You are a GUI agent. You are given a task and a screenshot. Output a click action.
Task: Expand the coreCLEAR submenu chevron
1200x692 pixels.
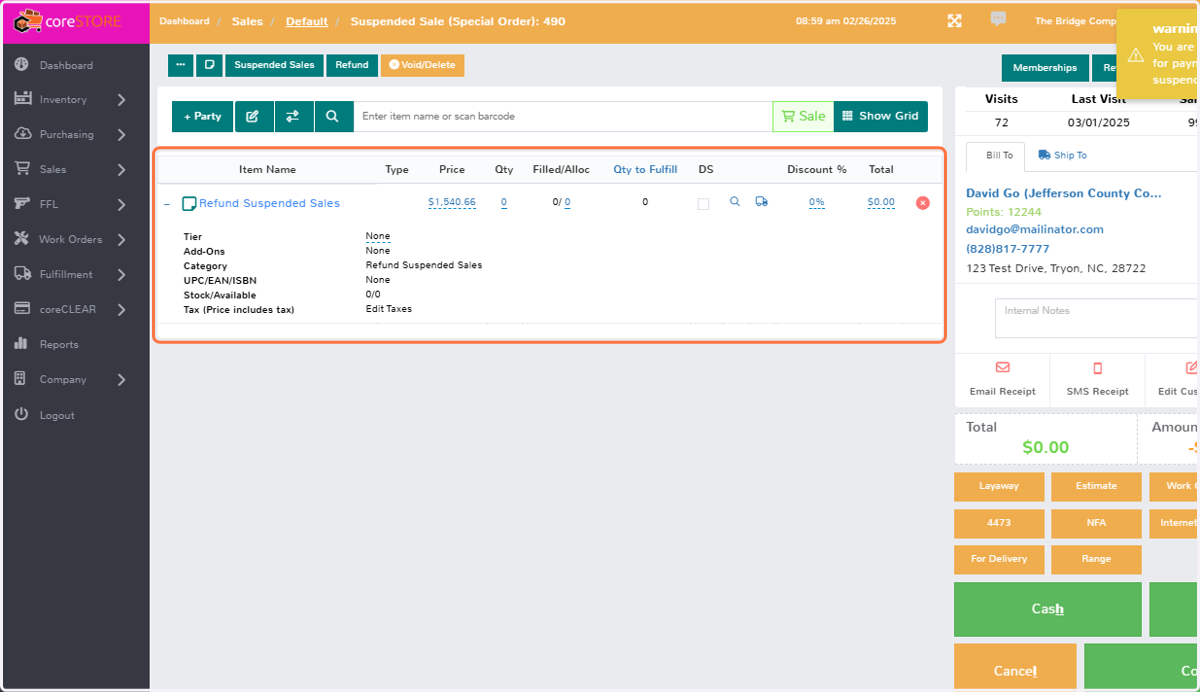121,310
